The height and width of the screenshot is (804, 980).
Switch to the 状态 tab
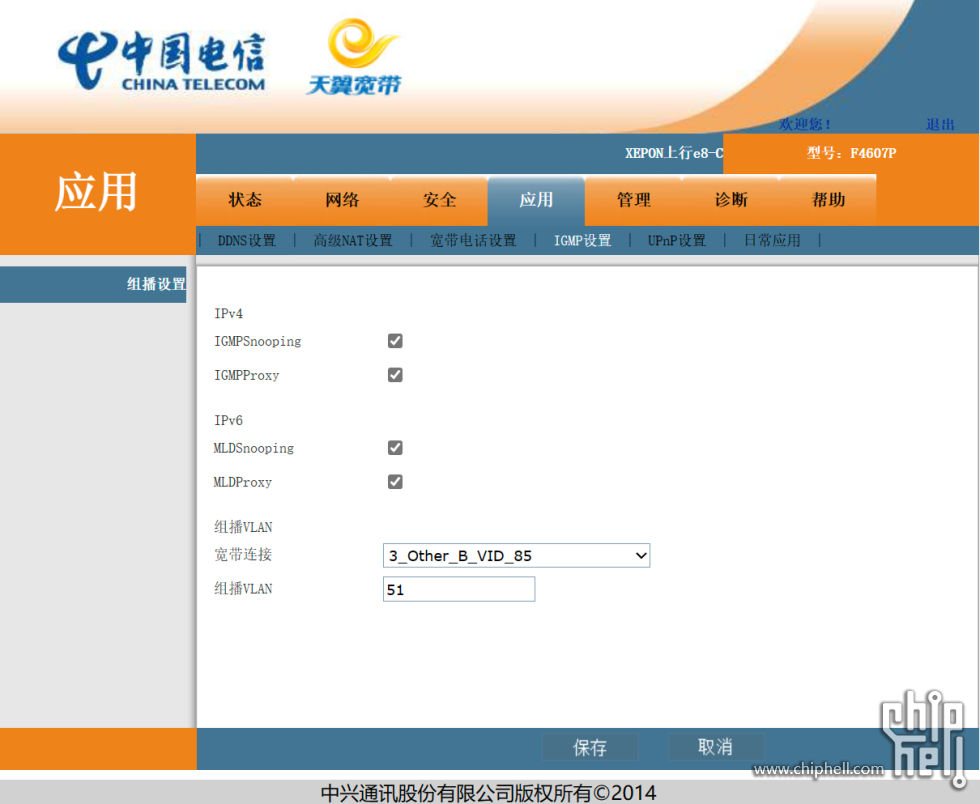pyautogui.click(x=245, y=200)
